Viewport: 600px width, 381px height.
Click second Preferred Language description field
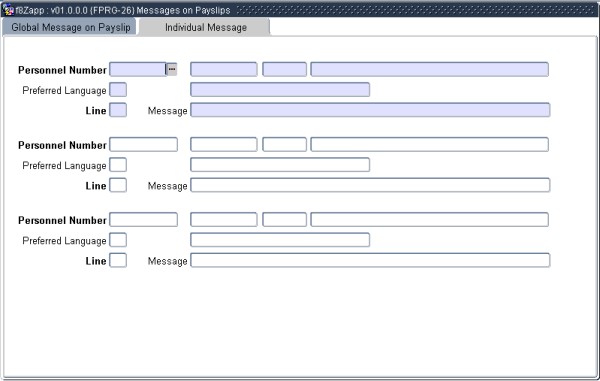coord(280,165)
